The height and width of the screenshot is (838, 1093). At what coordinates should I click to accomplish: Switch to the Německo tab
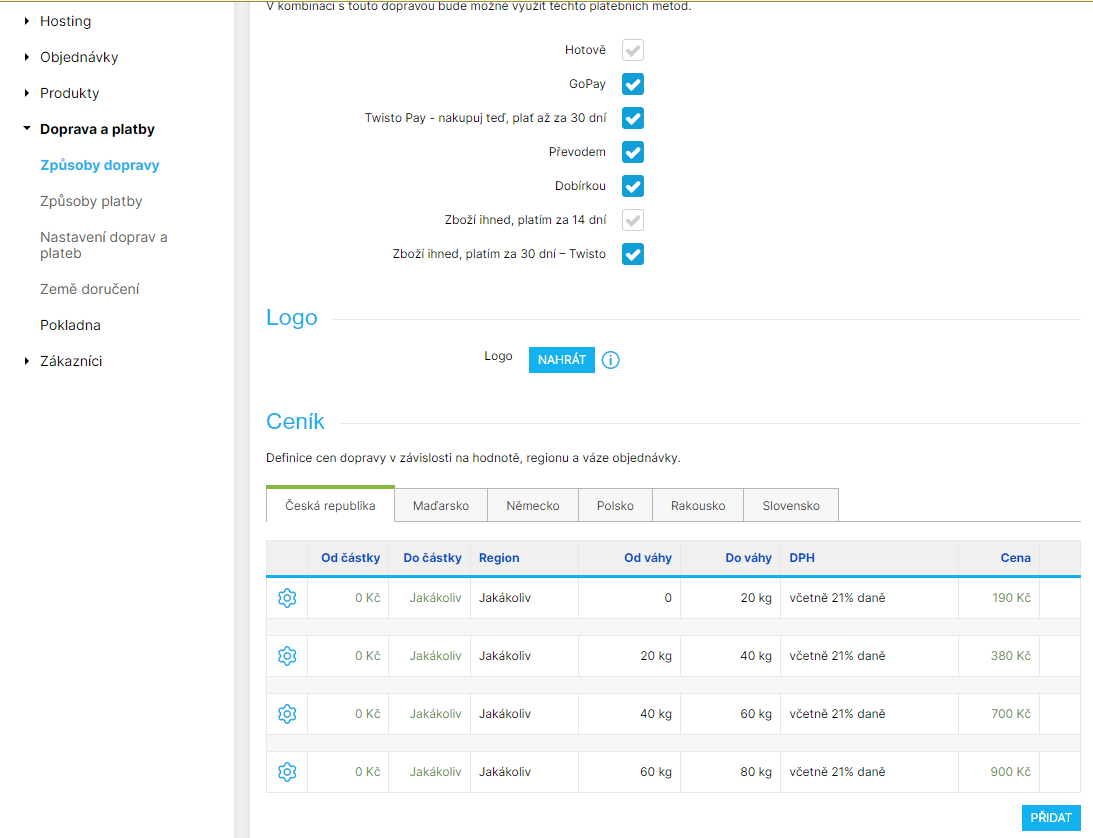coord(533,505)
